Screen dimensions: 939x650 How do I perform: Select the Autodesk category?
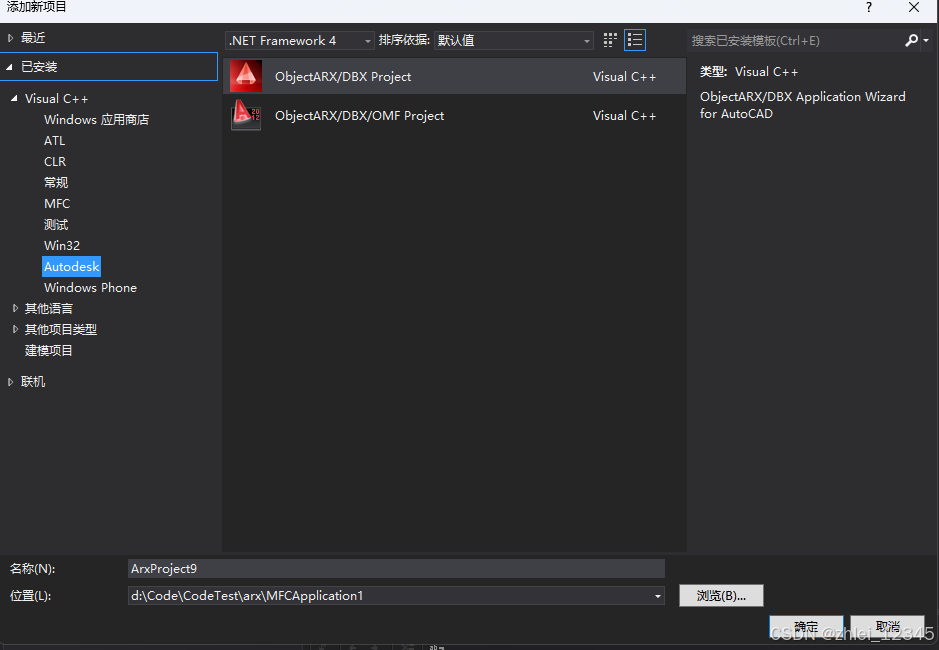click(71, 267)
